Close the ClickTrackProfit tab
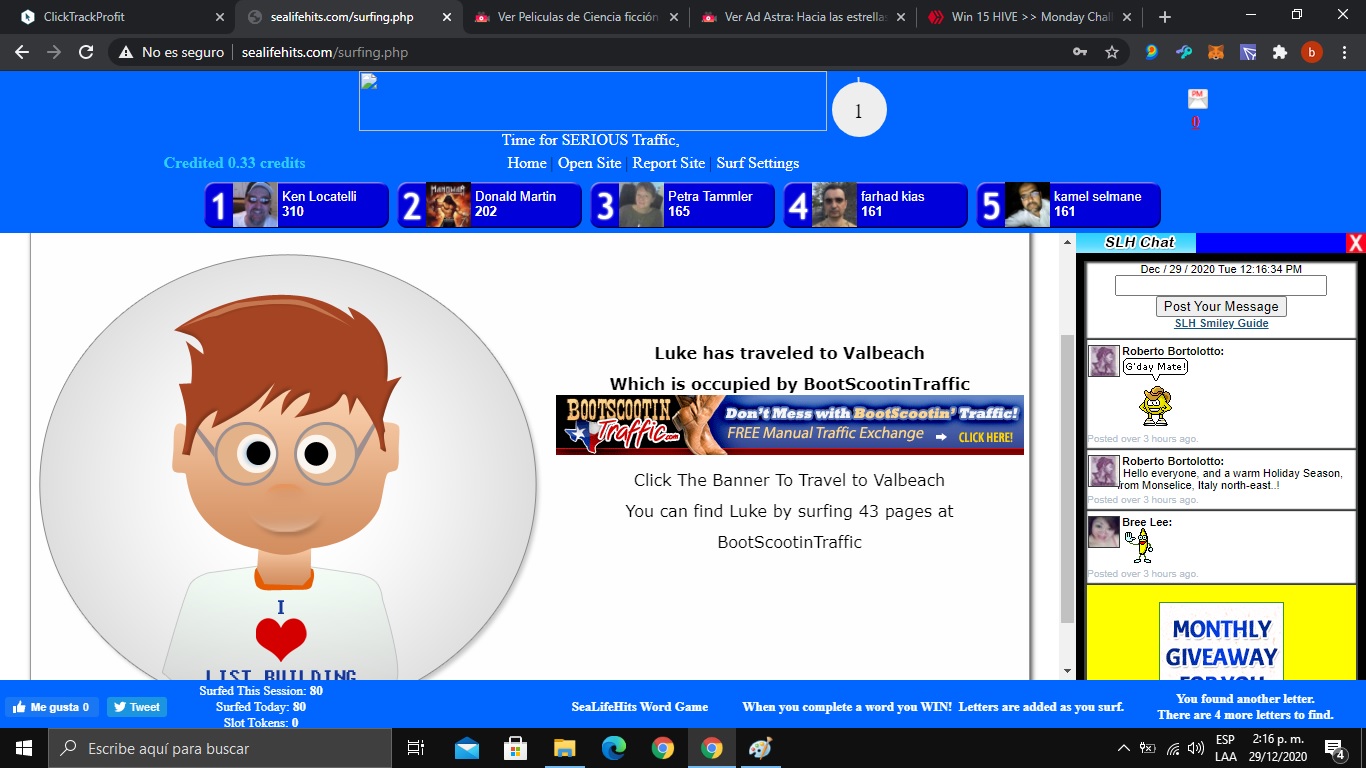The image size is (1366, 768). (x=220, y=17)
